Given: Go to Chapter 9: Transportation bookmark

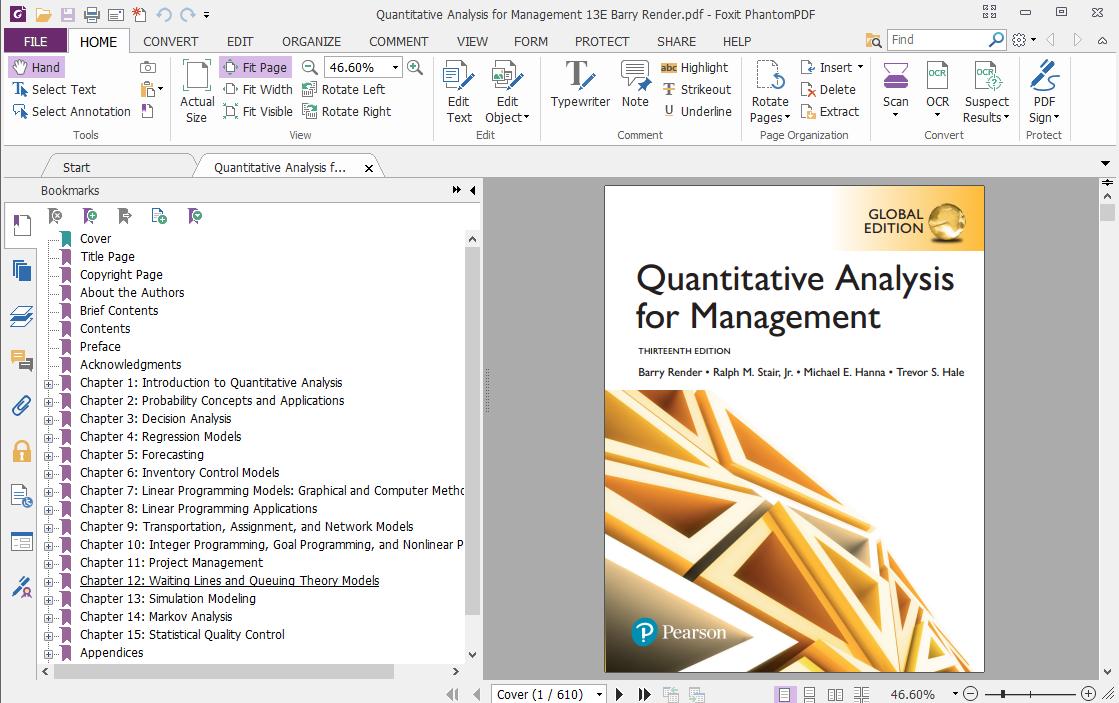Looking at the screenshot, I should coord(246,527).
